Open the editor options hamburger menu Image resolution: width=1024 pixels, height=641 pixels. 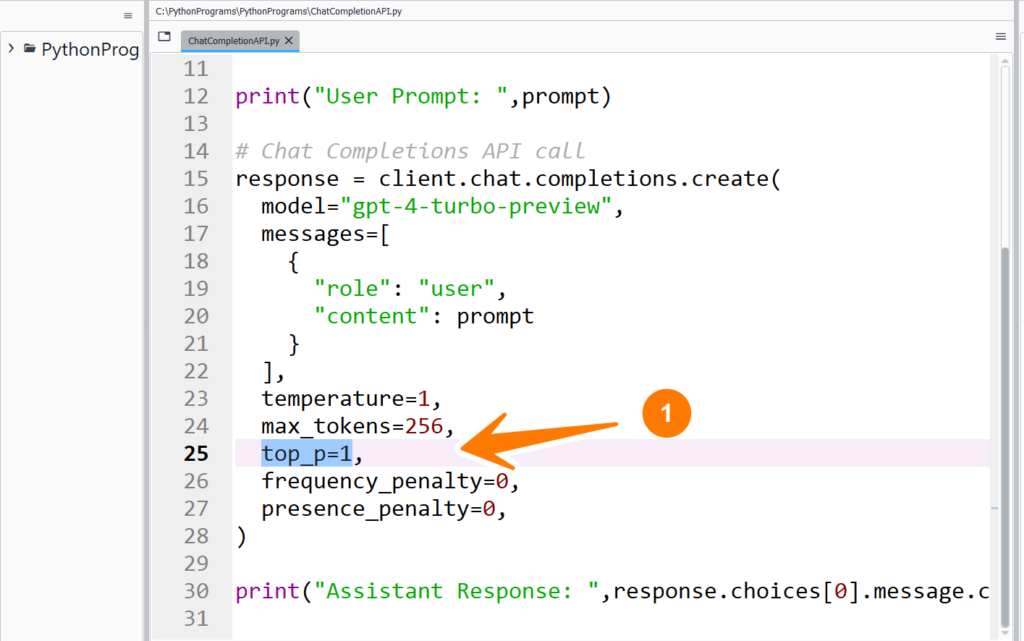click(x=999, y=36)
